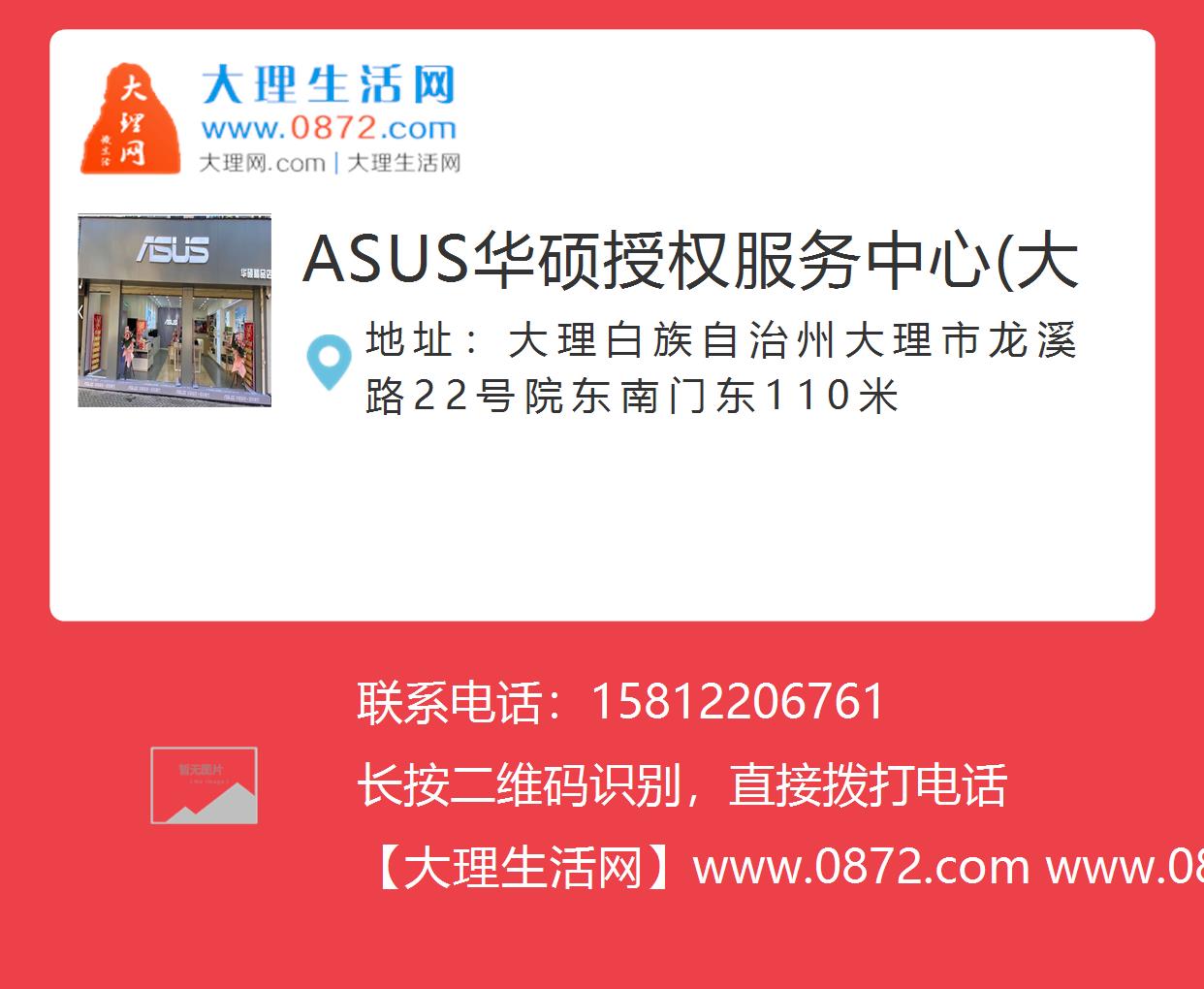Click the ASUS logo on the storefront photo
The width and height of the screenshot is (1204, 989).
[173, 249]
